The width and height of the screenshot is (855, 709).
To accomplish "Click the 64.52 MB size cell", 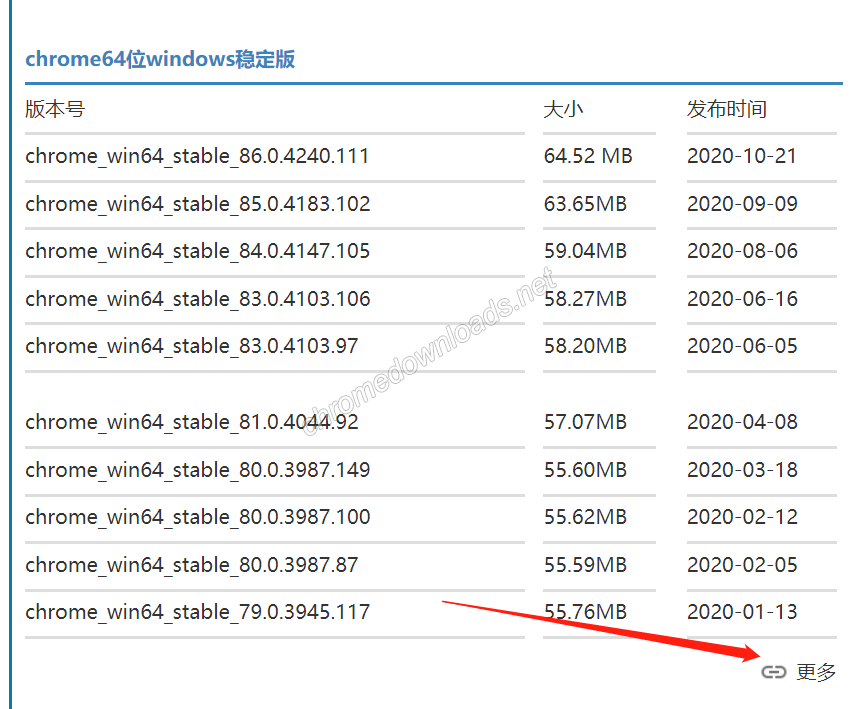I will pos(588,156).
